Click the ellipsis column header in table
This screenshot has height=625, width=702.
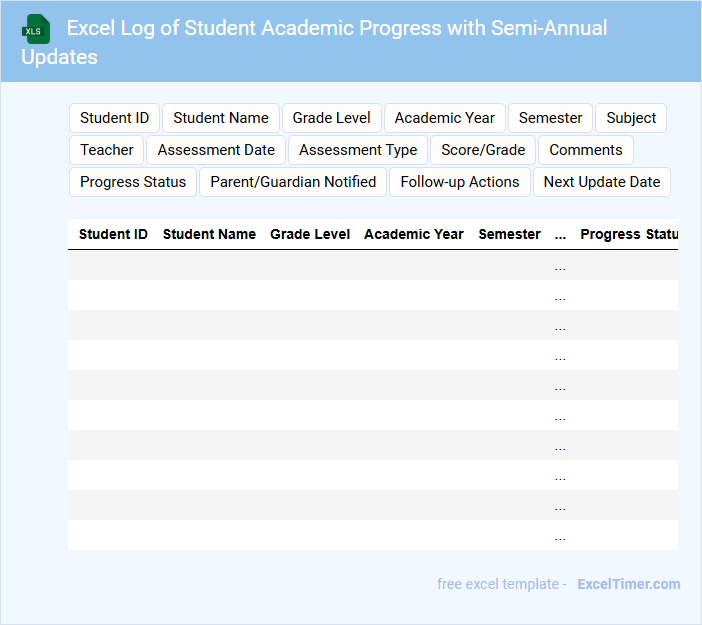point(560,234)
